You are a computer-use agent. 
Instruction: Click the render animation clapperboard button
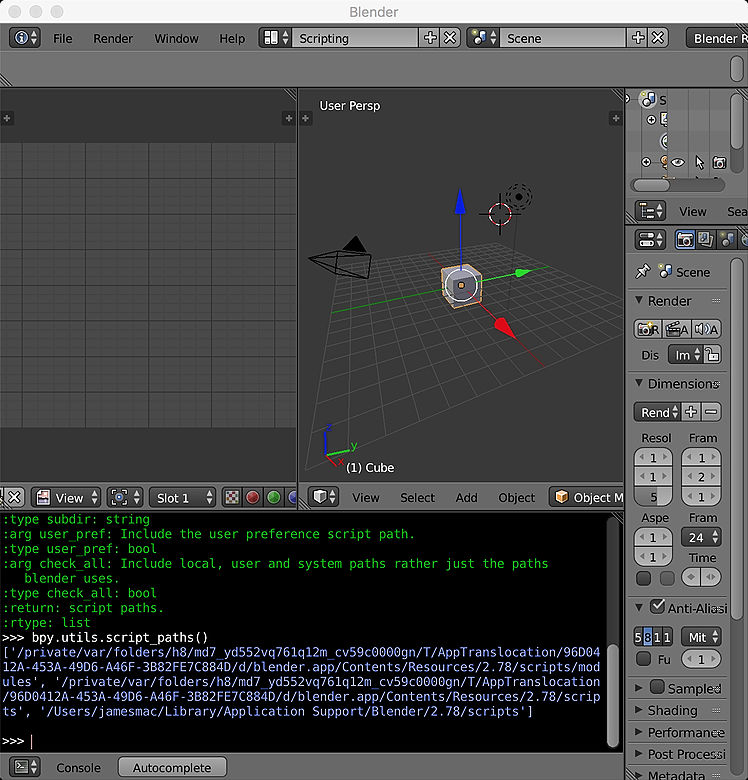tap(677, 329)
